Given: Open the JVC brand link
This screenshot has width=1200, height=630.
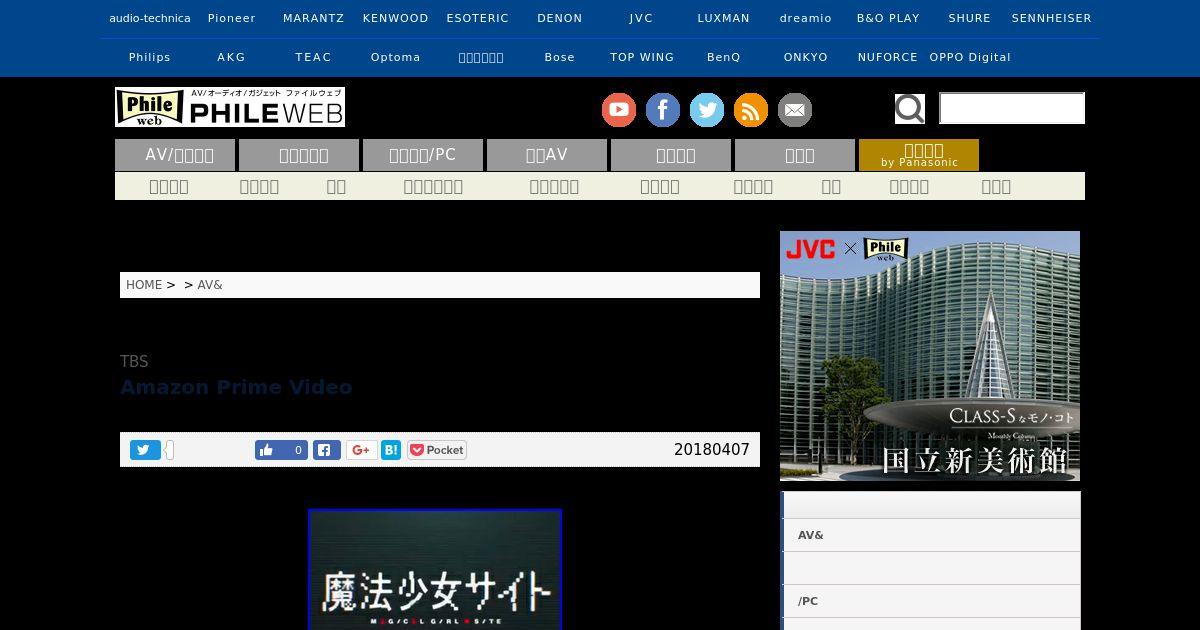Looking at the screenshot, I should (x=642, y=18).
